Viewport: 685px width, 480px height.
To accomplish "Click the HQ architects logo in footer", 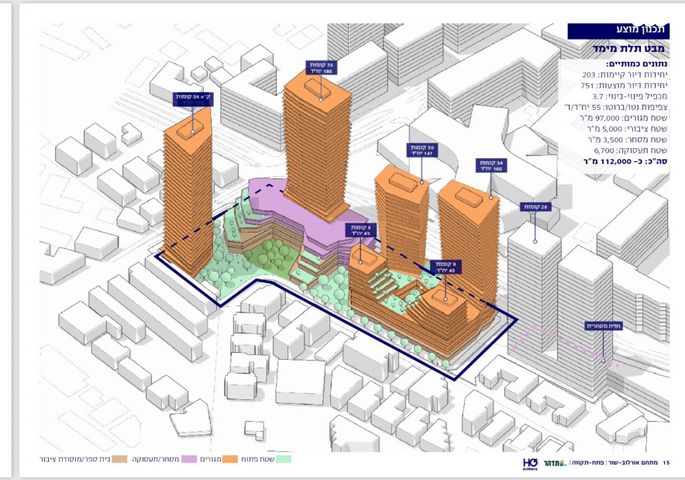I will point(530,463).
